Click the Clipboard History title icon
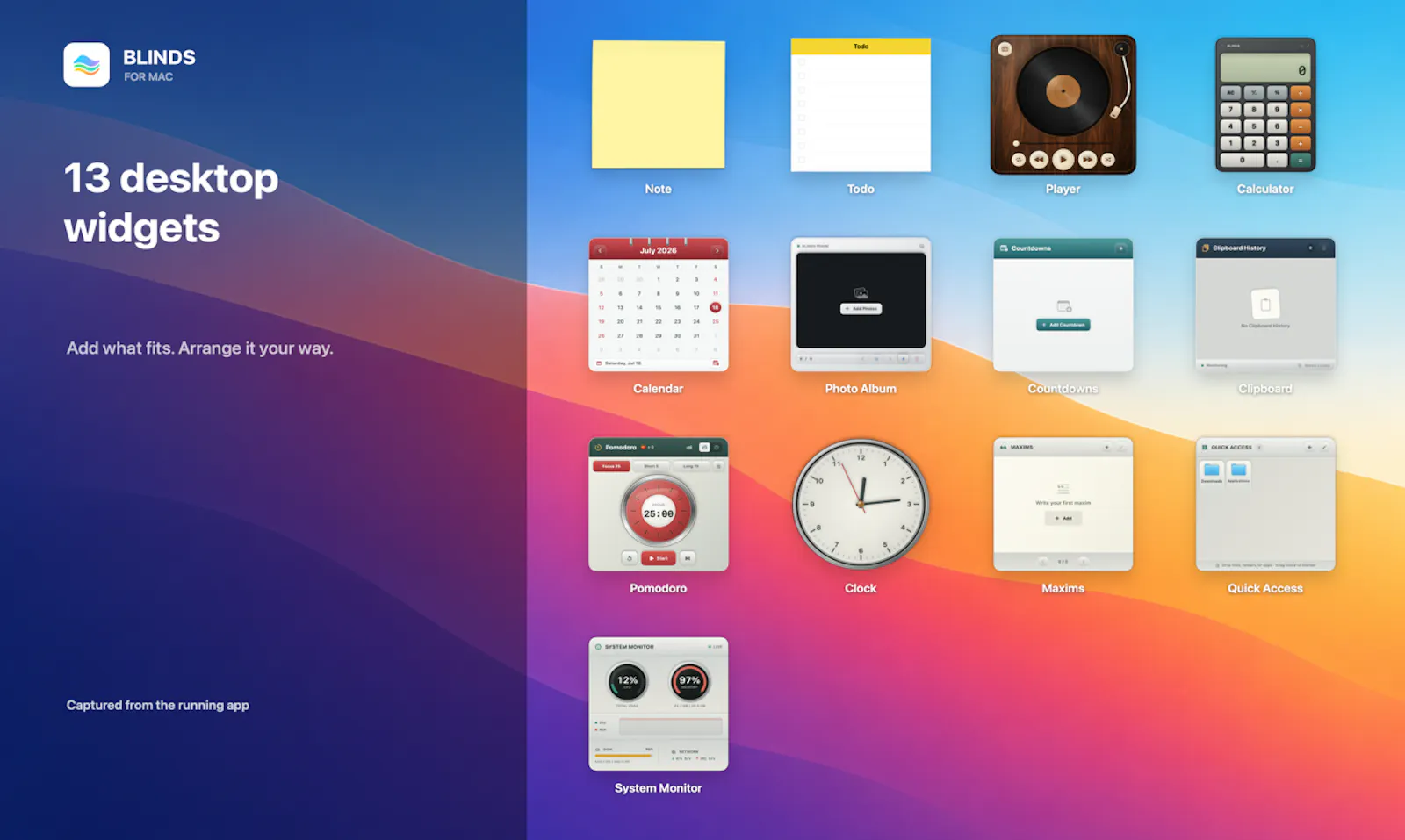1405x840 pixels. [x=1206, y=248]
